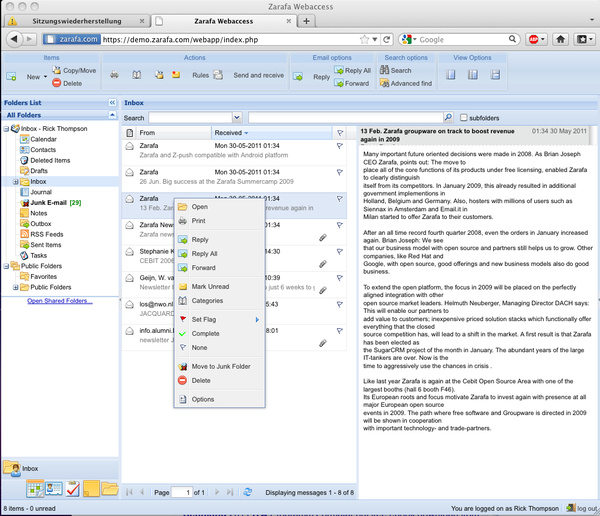
Task: Click the browser back button
Action: pos(14,39)
